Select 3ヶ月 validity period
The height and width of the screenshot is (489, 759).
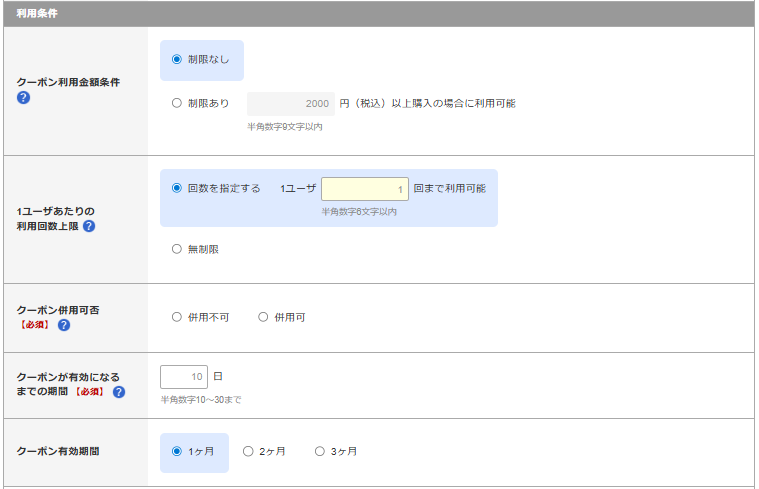(x=320, y=451)
